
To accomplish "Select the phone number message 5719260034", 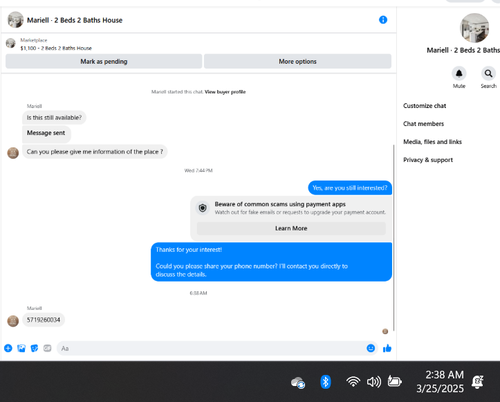I will click(44, 320).
